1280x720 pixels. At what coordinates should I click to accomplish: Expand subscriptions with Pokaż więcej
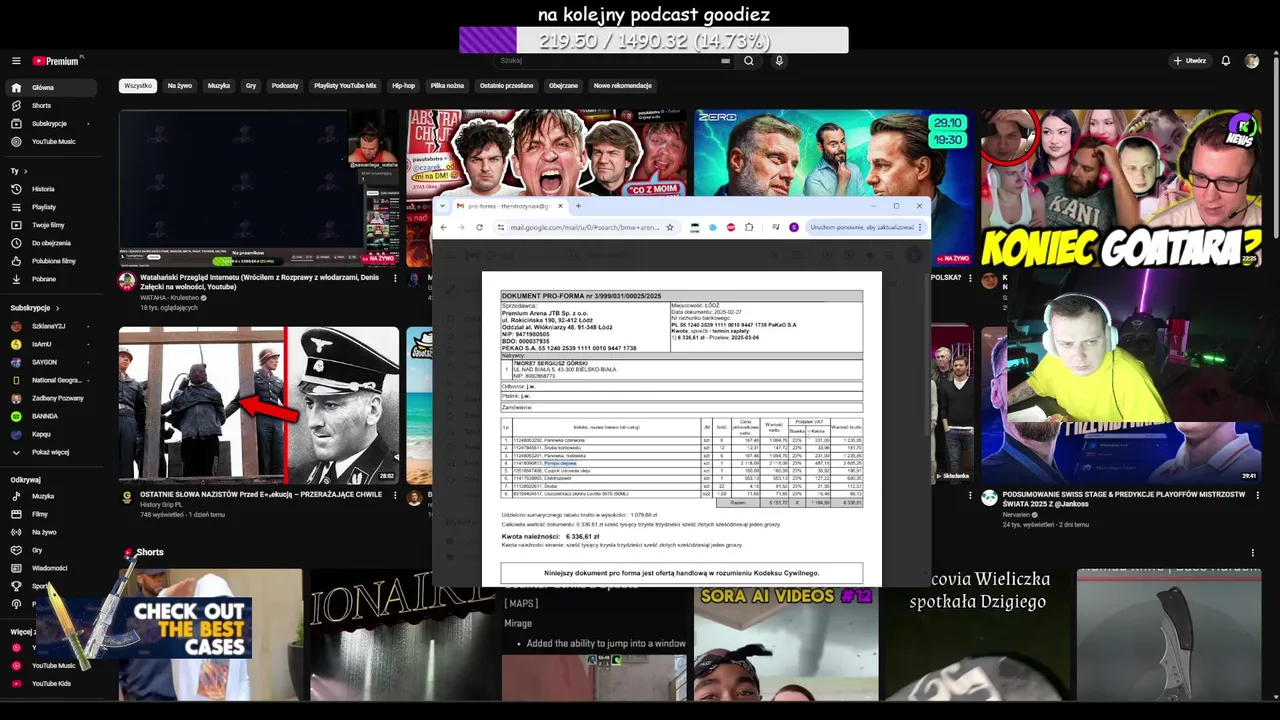50,452
